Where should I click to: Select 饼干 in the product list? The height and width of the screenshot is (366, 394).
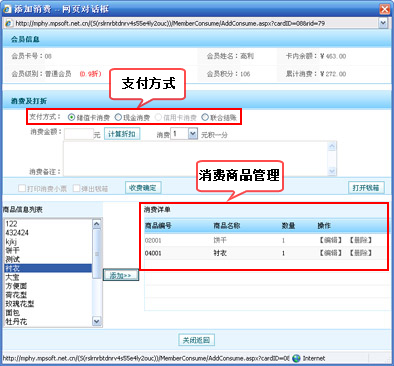coord(48,250)
